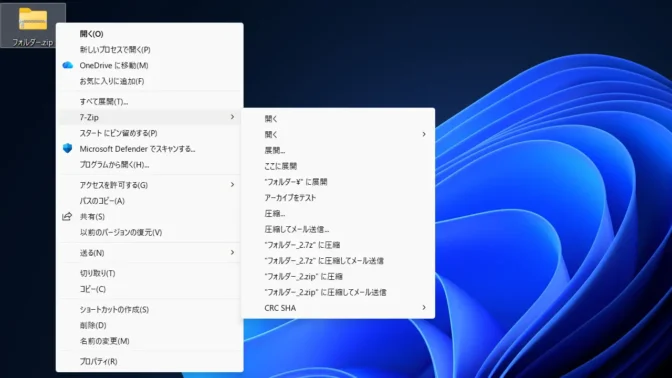Select 削除(D)

[x=150, y=325]
